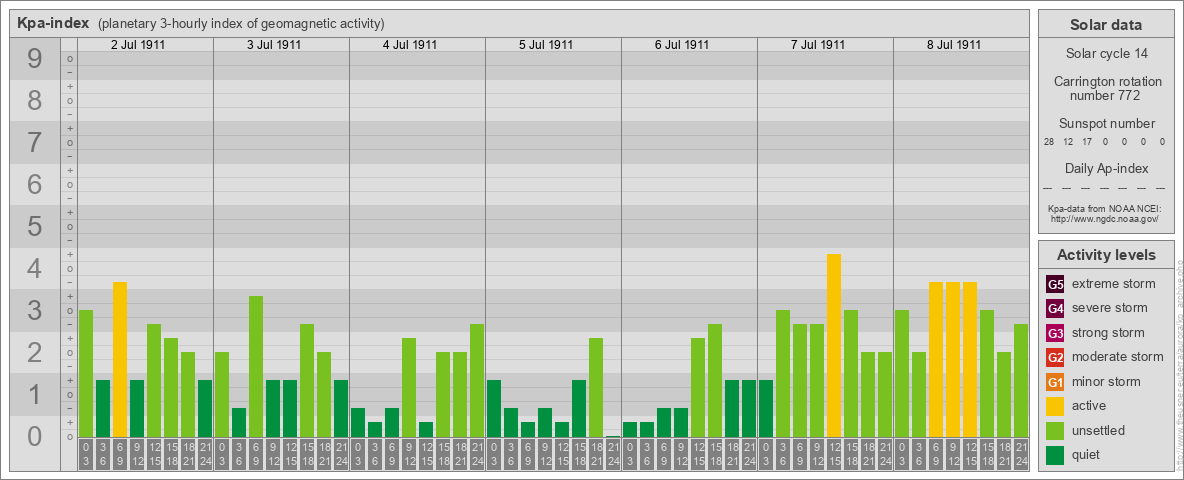Click the Kpa-index chart title
The image size is (1184, 480).
pos(53,23)
